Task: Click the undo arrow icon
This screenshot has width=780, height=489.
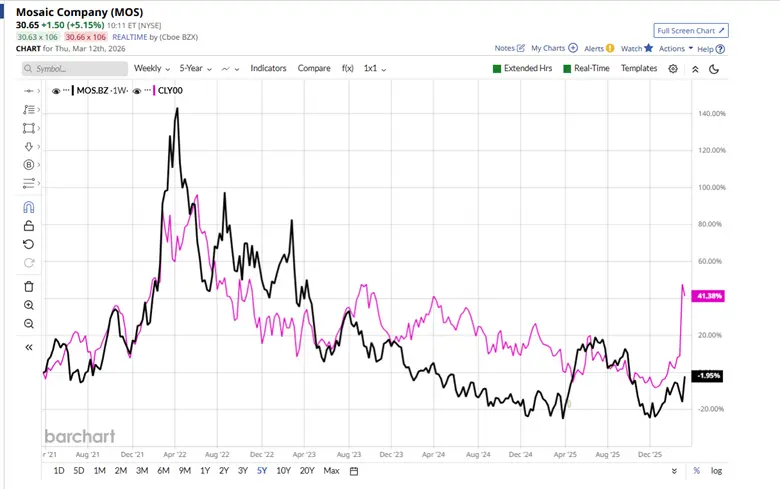Action: tap(29, 244)
